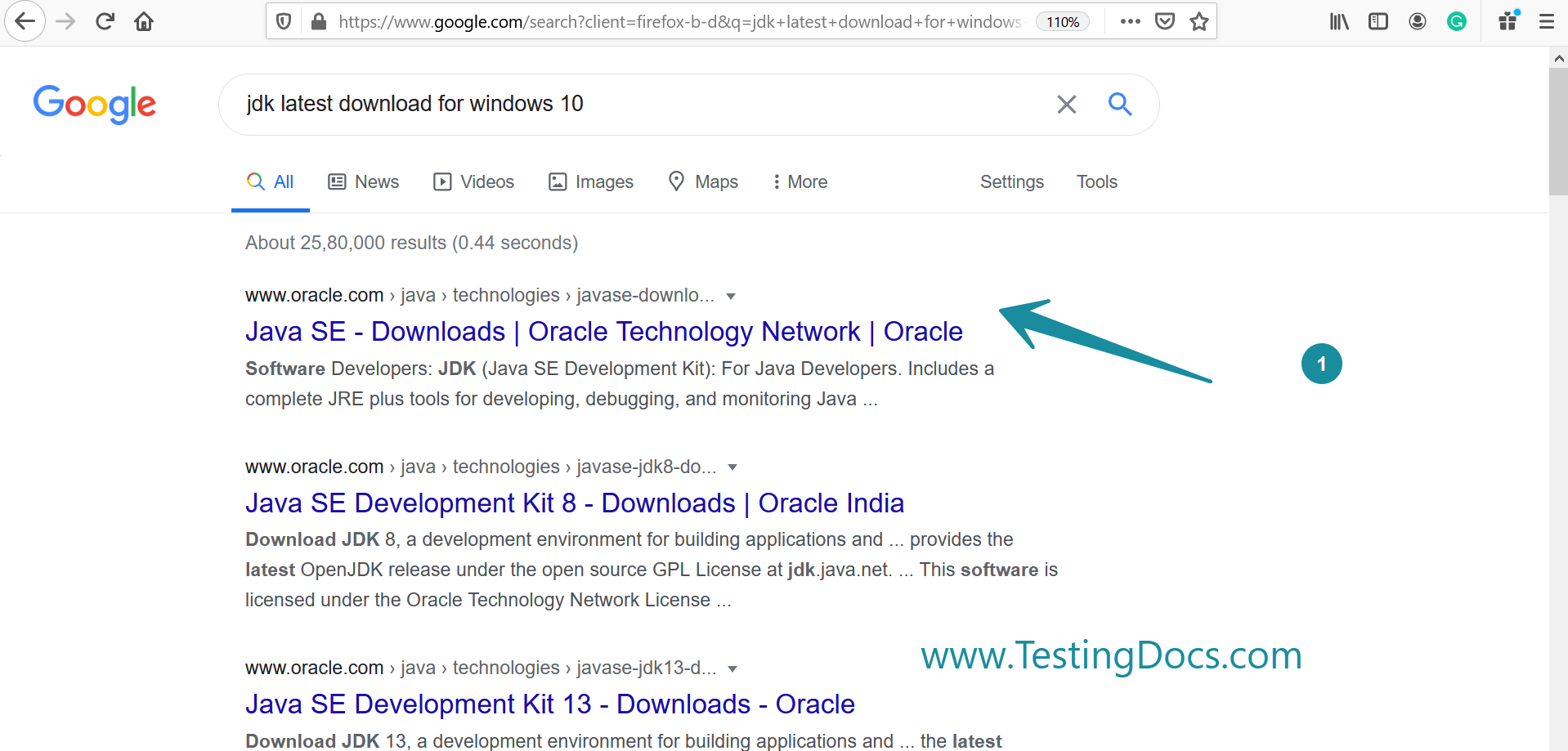Expand the javase-jdk8 result dropdown arrow
1568x751 pixels.
(732, 467)
